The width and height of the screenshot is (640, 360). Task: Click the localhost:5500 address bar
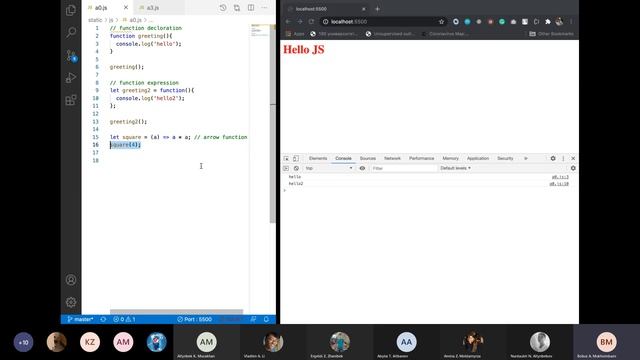(x=383, y=22)
